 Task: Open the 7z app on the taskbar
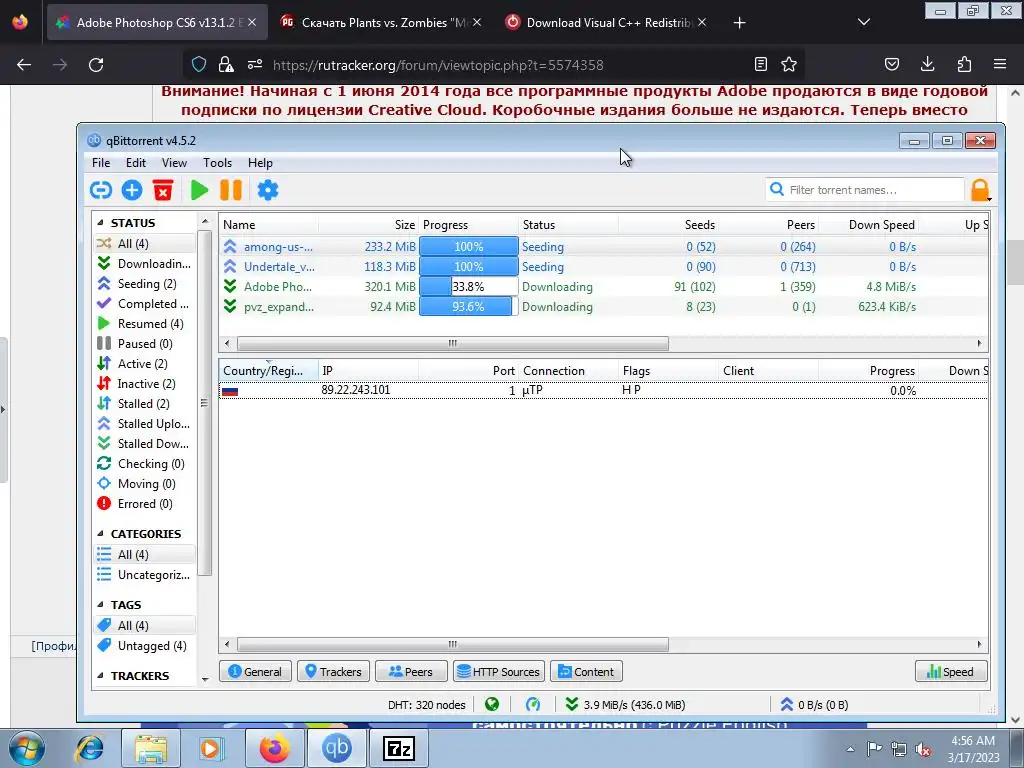[x=398, y=748]
